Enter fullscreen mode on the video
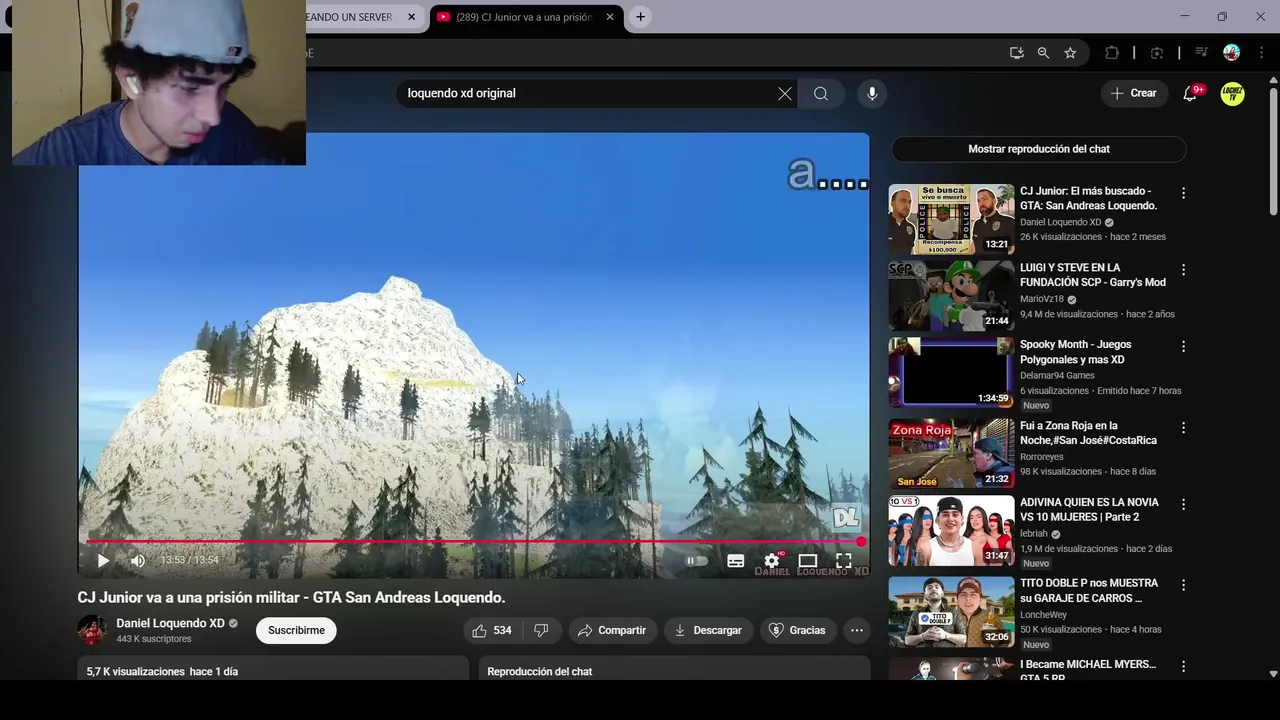This screenshot has height=720, width=1280. [x=843, y=561]
